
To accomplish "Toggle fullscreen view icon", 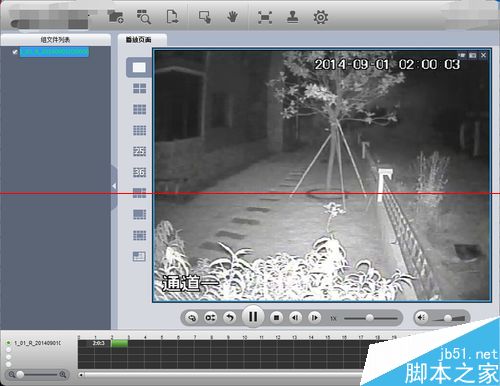I will (265, 17).
